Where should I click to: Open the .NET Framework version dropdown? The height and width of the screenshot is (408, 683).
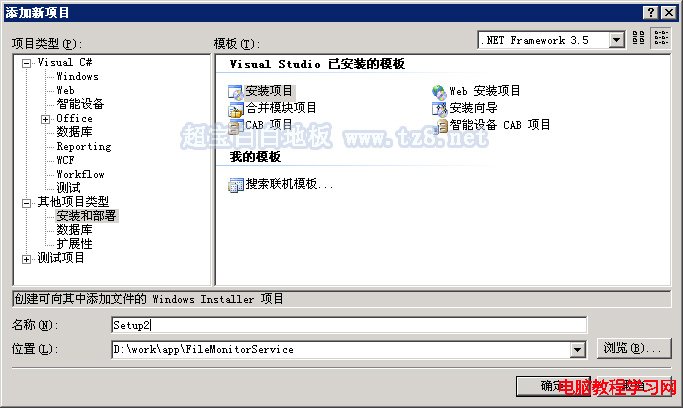tap(616, 40)
